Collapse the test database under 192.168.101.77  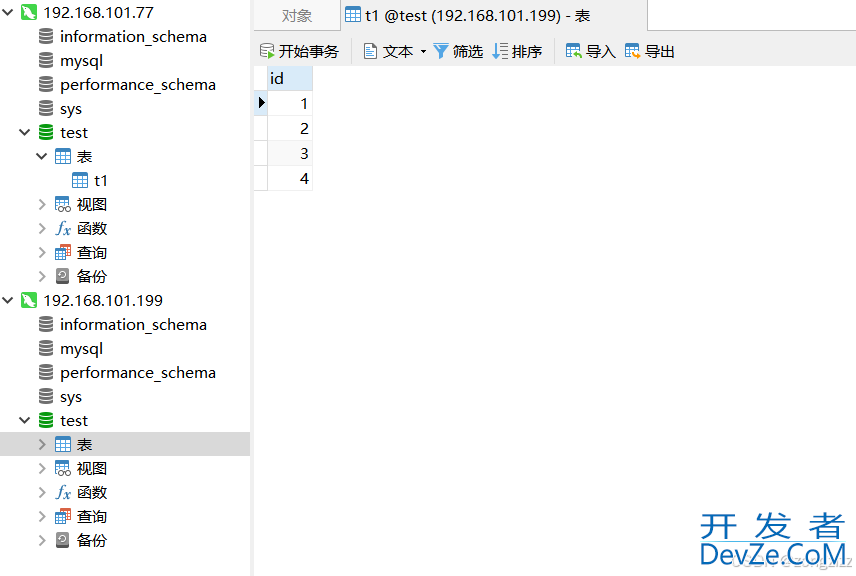[x=25, y=133]
